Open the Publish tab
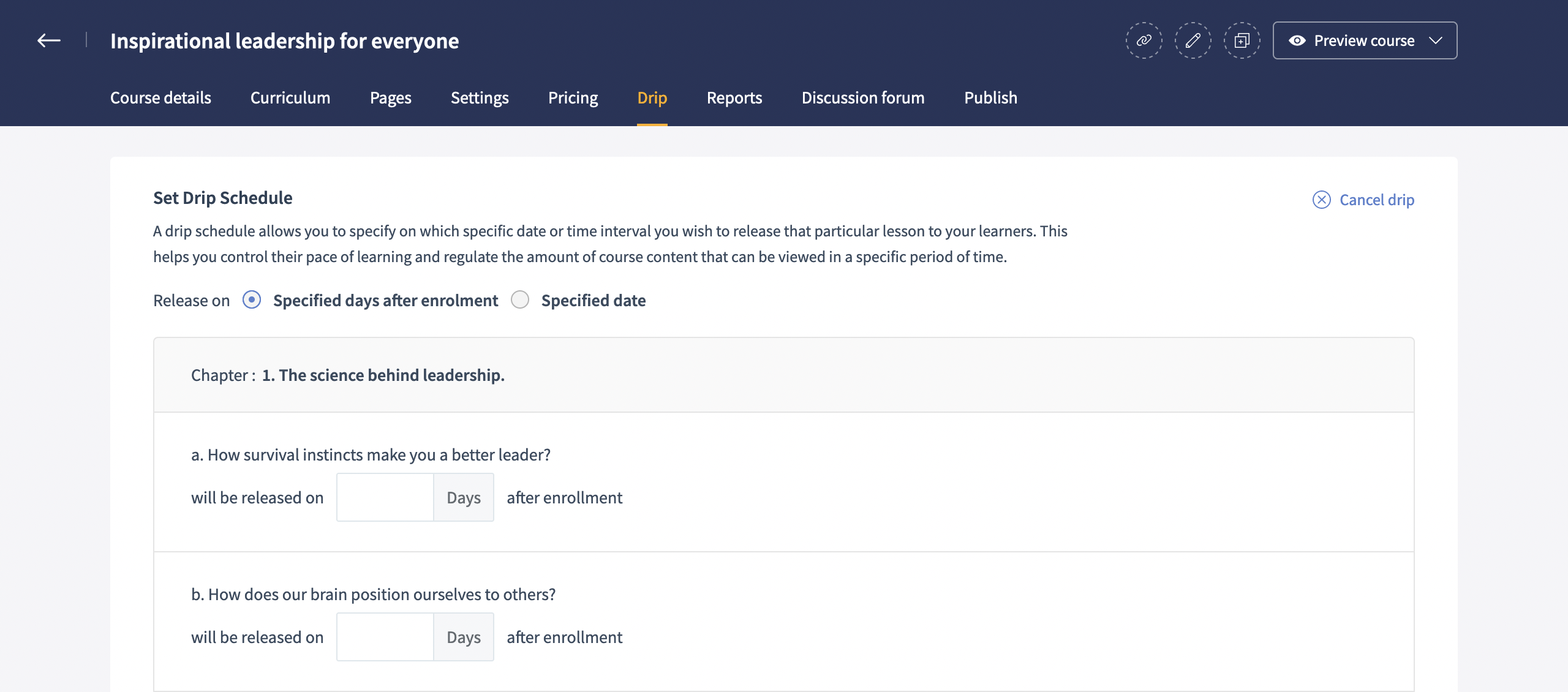This screenshot has width=1568, height=692. [990, 98]
